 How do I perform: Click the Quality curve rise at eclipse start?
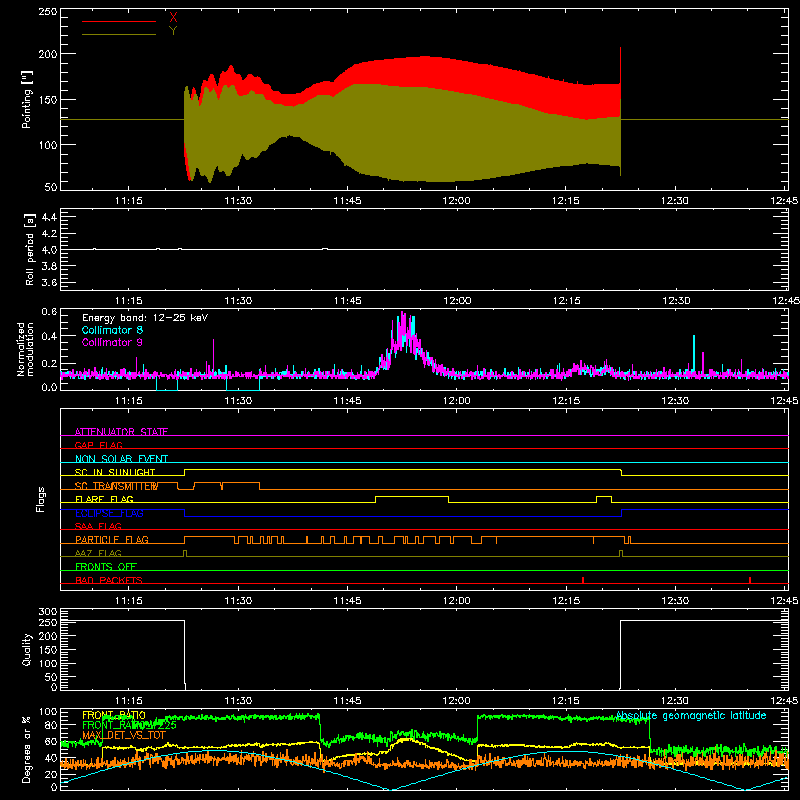(x=620, y=653)
